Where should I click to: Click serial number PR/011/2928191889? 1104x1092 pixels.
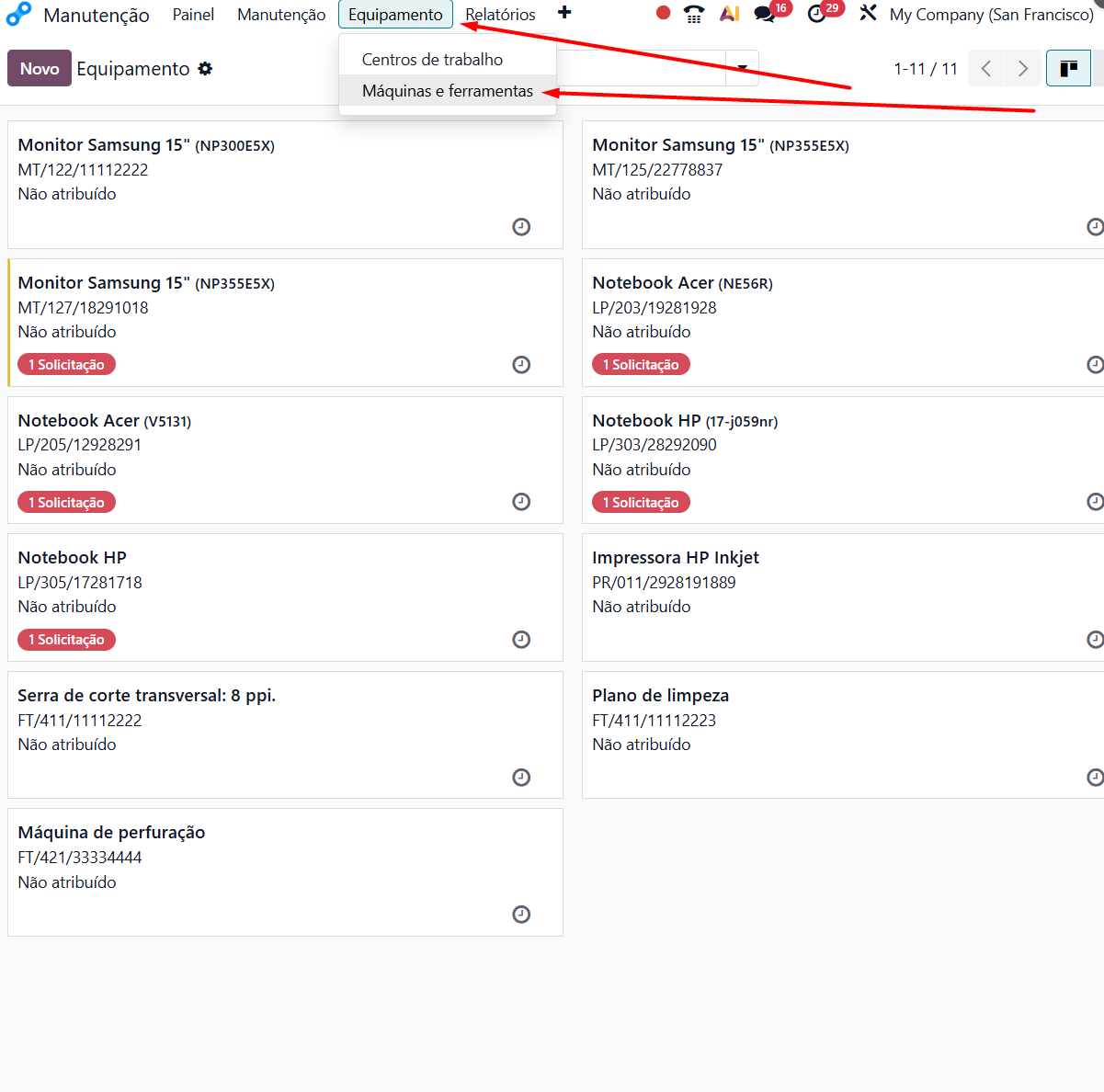click(664, 583)
